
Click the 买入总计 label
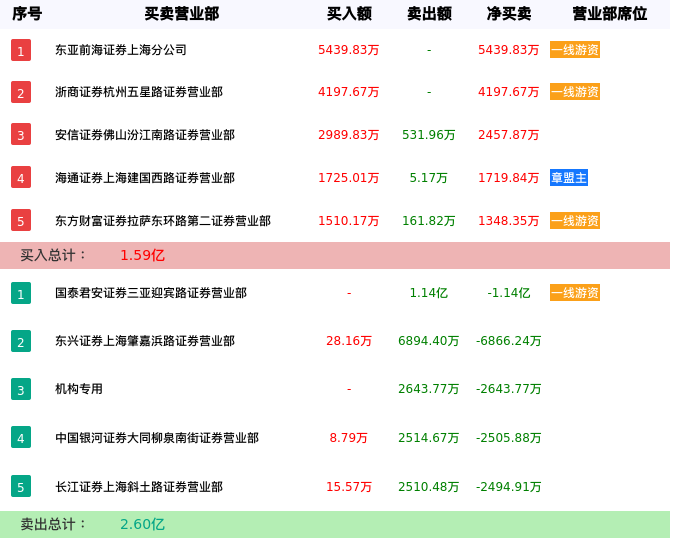53,255
